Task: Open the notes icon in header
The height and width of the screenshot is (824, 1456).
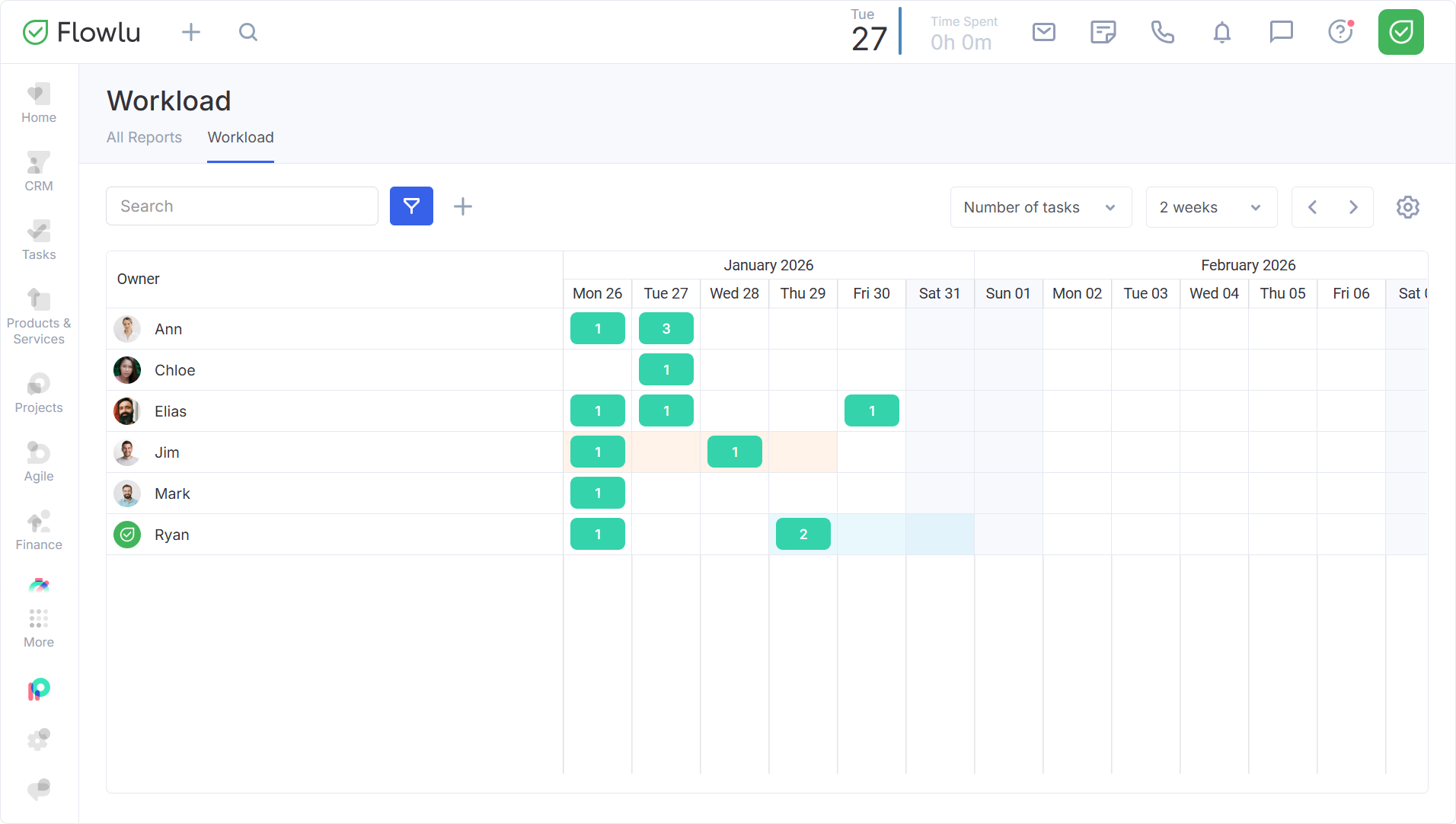Action: pos(1103,32)
